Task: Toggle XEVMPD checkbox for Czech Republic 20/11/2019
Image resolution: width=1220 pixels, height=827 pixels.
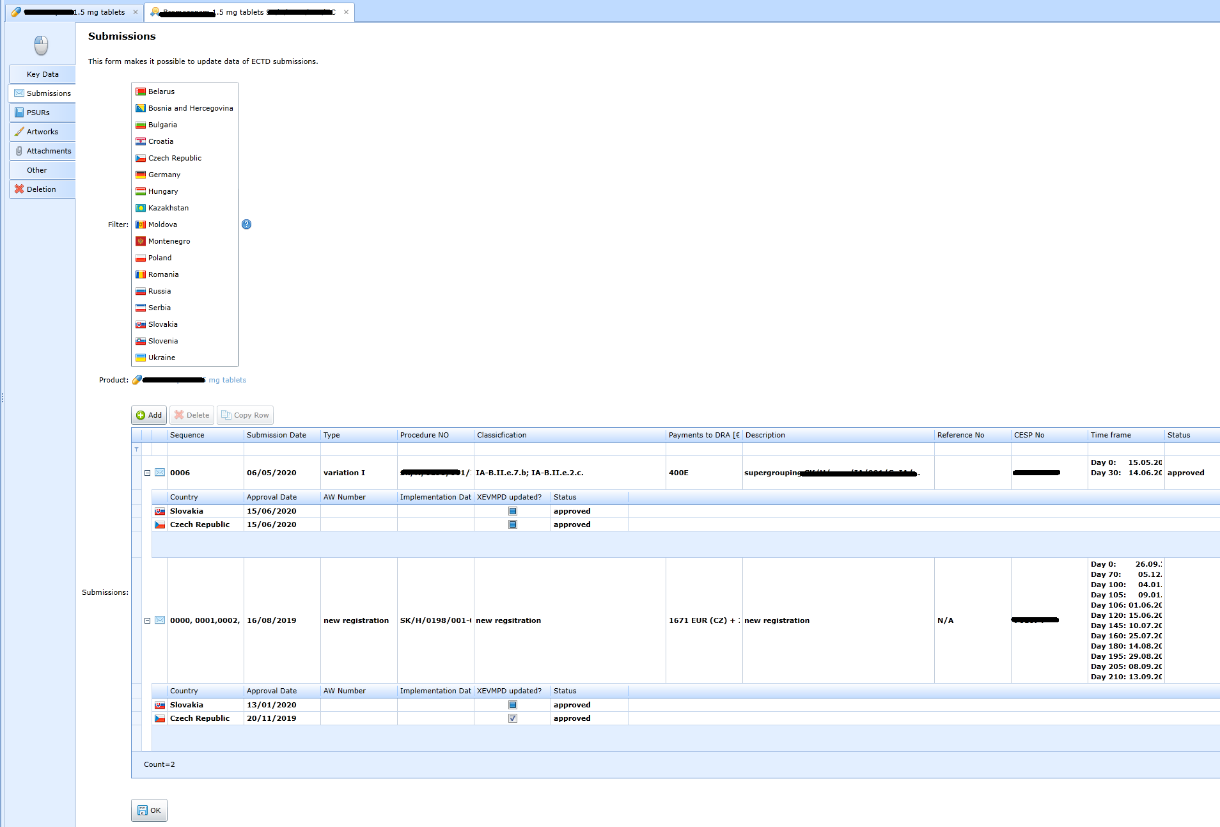Action: point(513,718)
